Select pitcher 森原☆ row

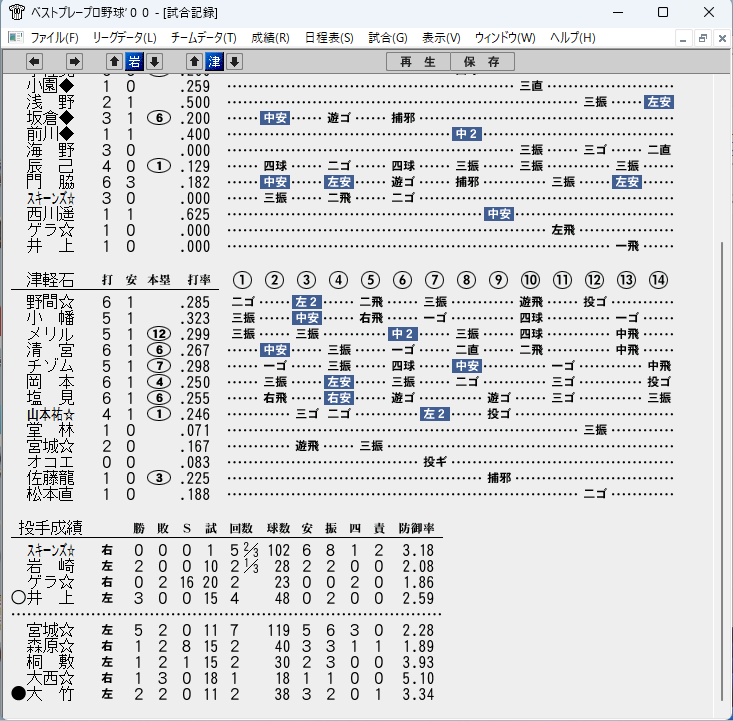[50, 646]
